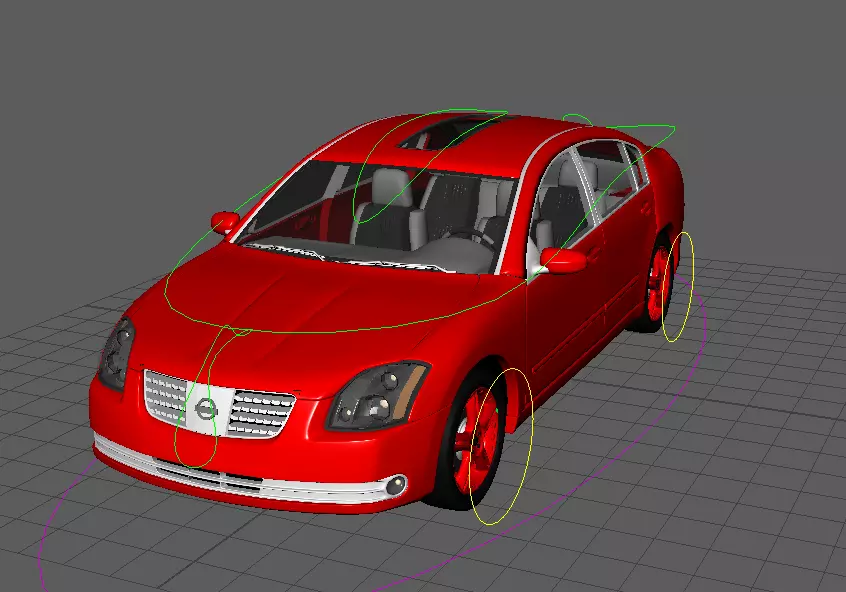Select the round fog light in the bumper

click(x=396, y=484)
